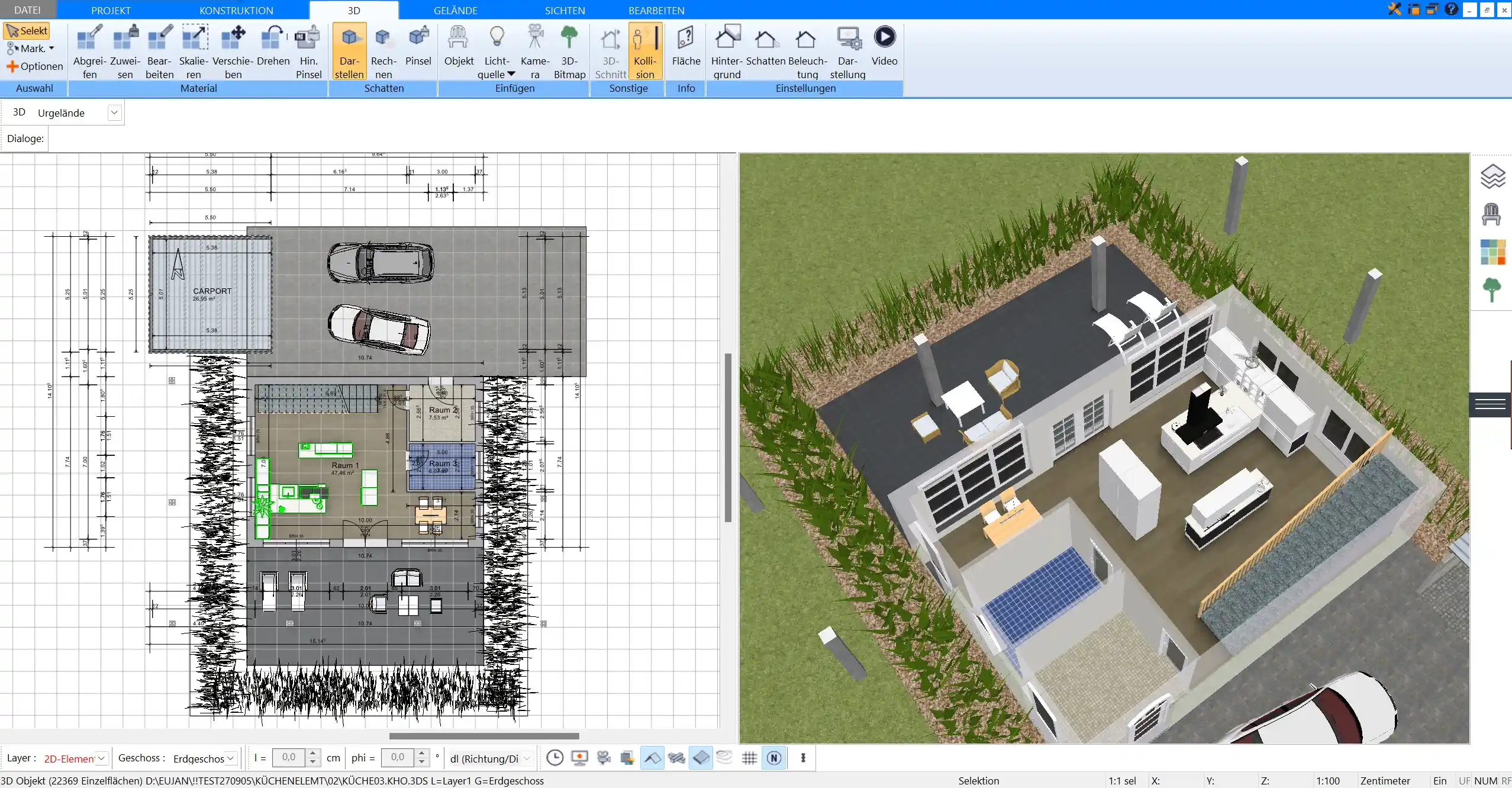
Task: Open the Mark. dropdown arrow
Action: coord(51,49)
